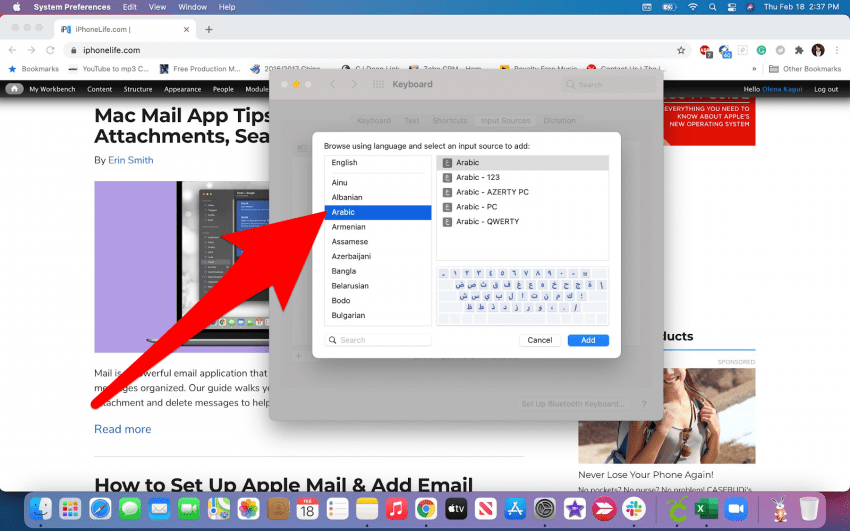The height and width of the screenshot is (531, 850).
Task: Open the Apple menu
Action: coord(16,7)
